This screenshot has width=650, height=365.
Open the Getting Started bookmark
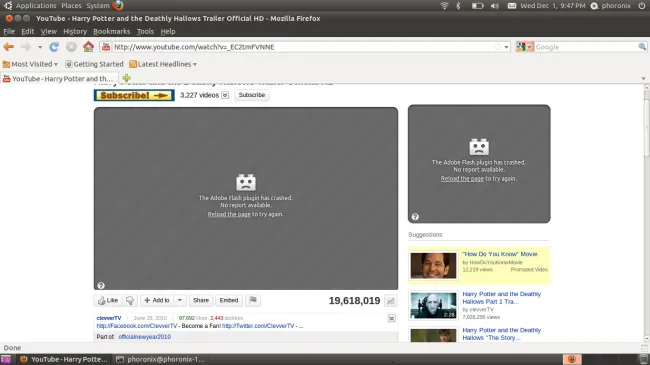click(94, 64)
